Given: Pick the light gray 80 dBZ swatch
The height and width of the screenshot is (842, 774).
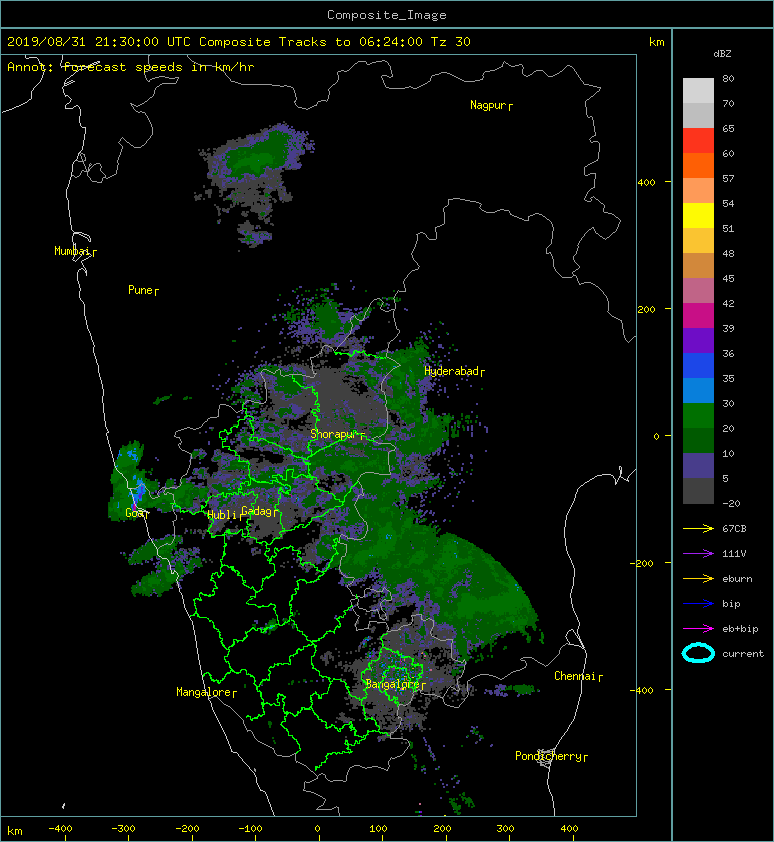Looking at the screenshot, I should click(698, 91).
